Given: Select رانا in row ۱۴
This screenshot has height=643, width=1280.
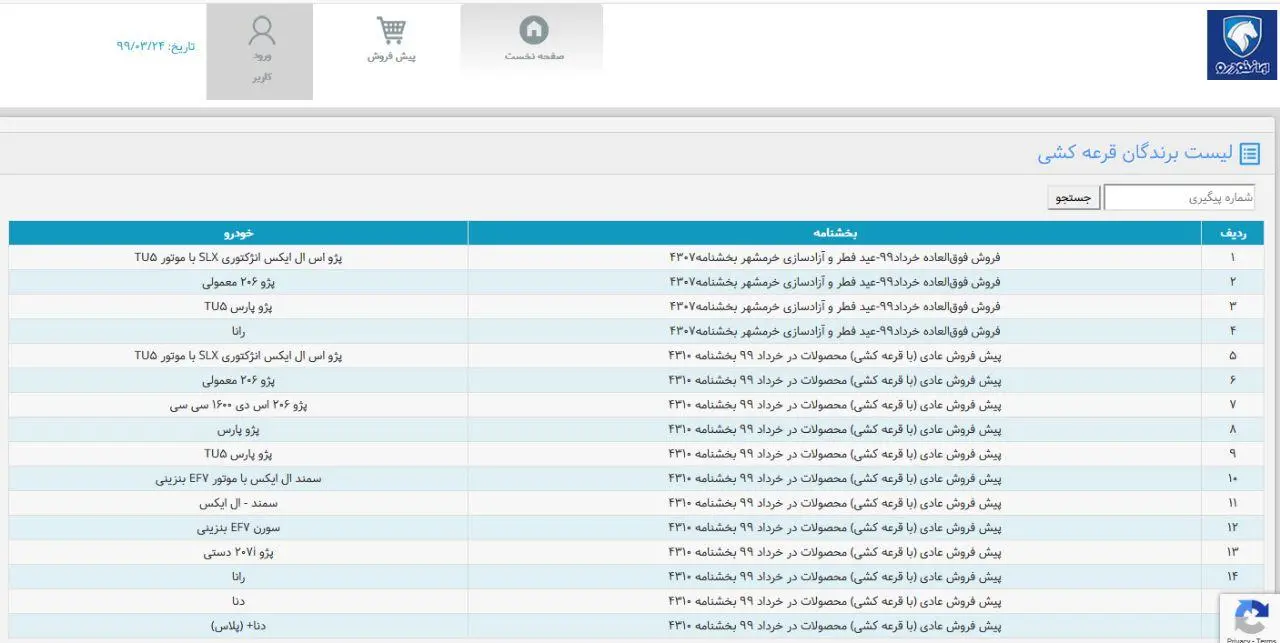Looking at the screenshot, I should 238,576.
